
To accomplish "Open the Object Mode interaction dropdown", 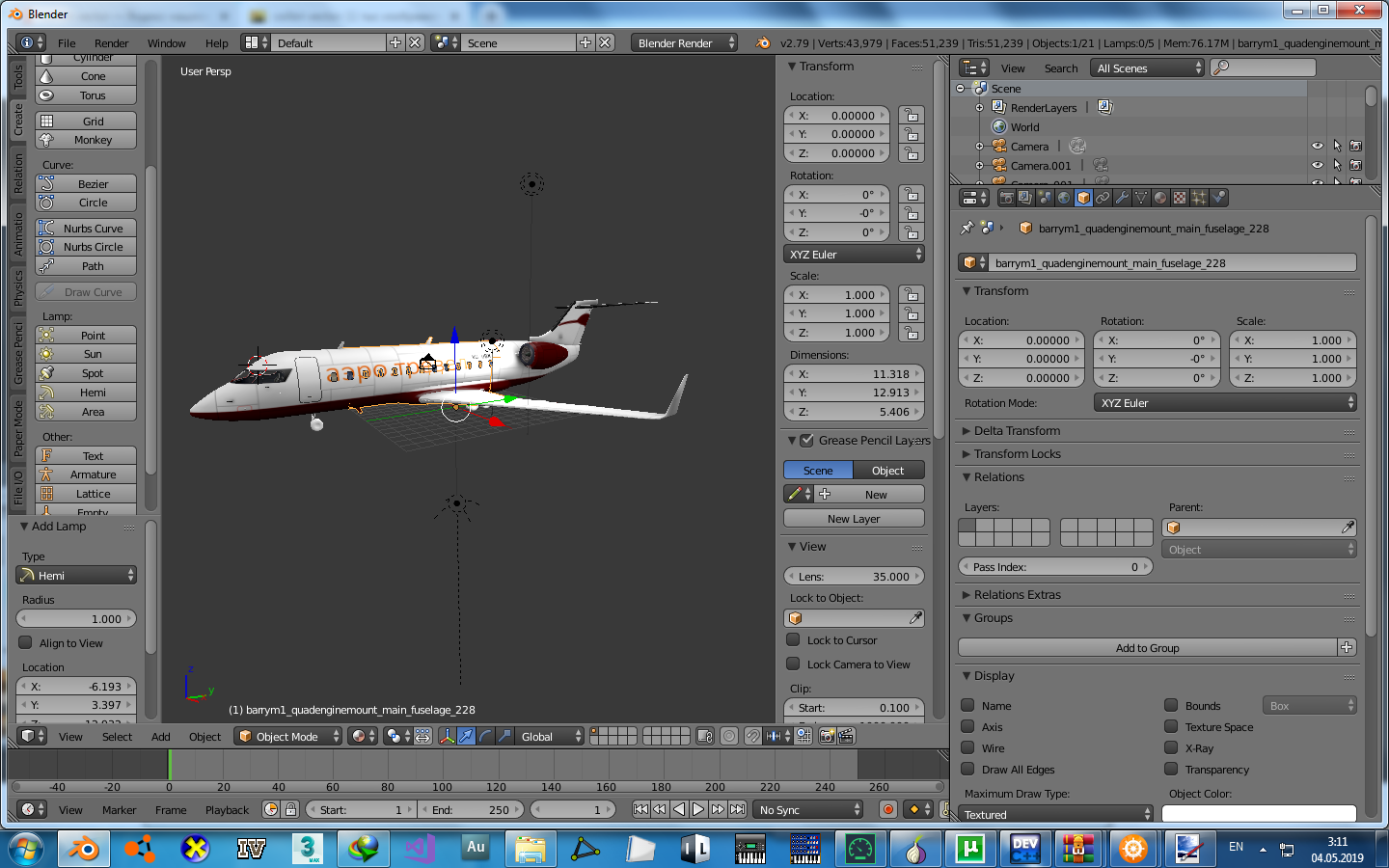I will [x=288, y=736].
